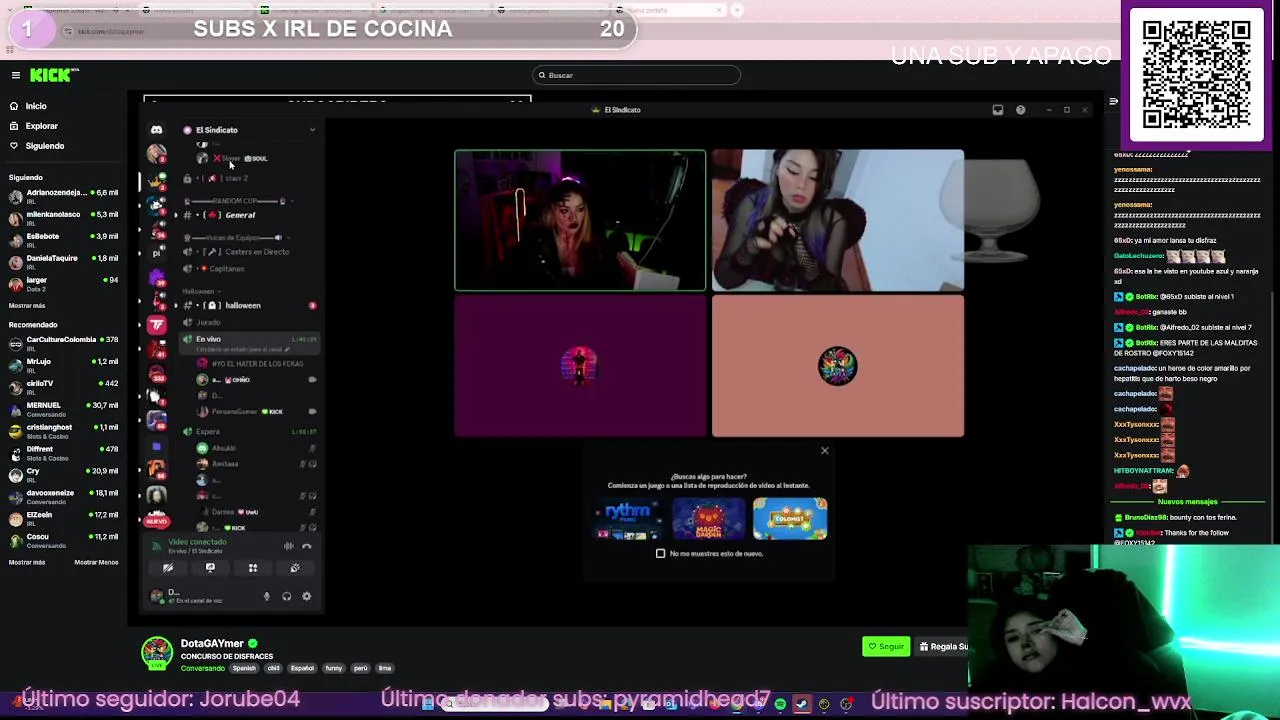Open Discord user settings gear
The height and width of the screenshot is (720, 1280).
tap(306, 597)
